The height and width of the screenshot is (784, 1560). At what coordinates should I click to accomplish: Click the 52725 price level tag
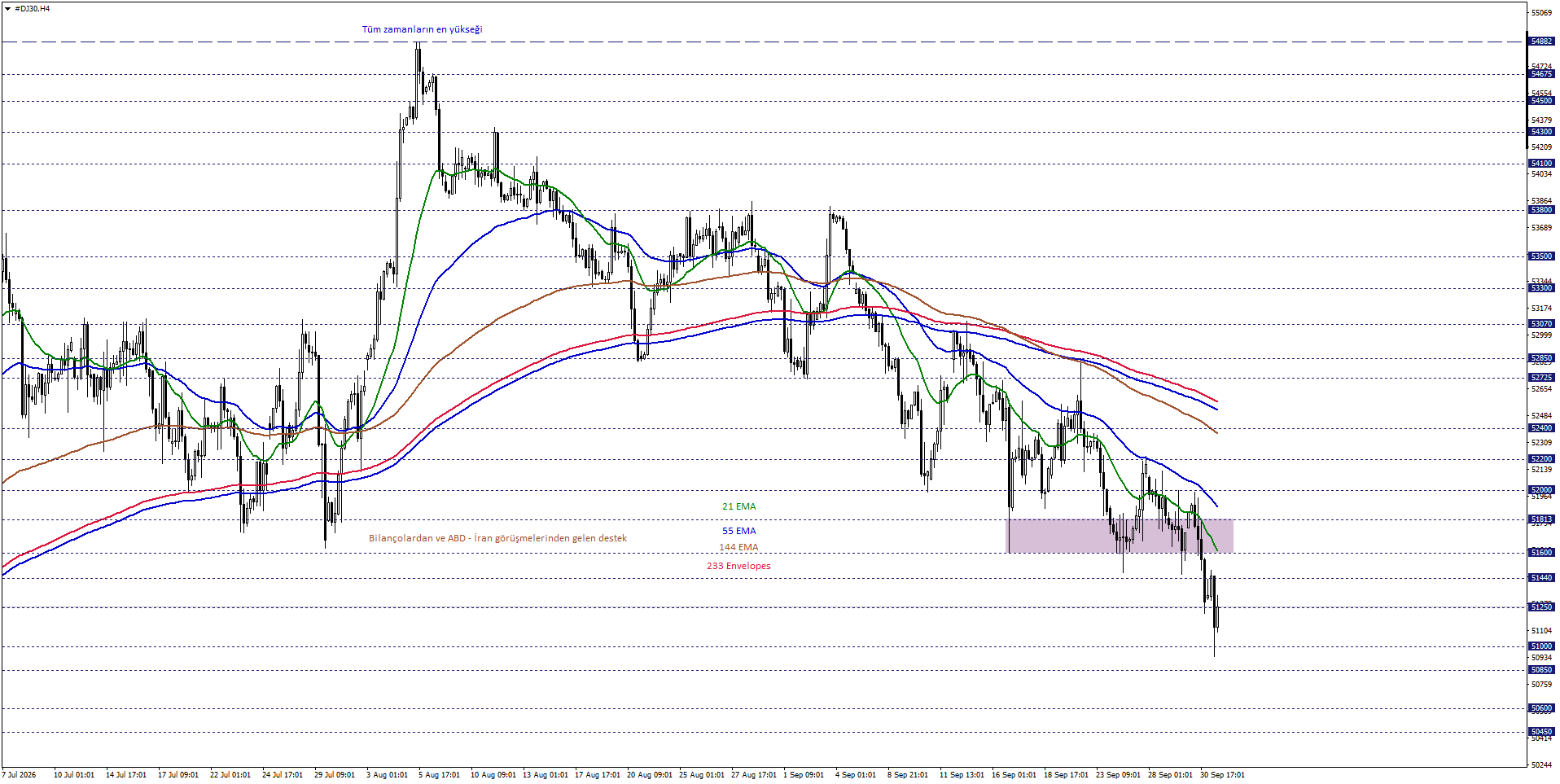coord(1541,378)
